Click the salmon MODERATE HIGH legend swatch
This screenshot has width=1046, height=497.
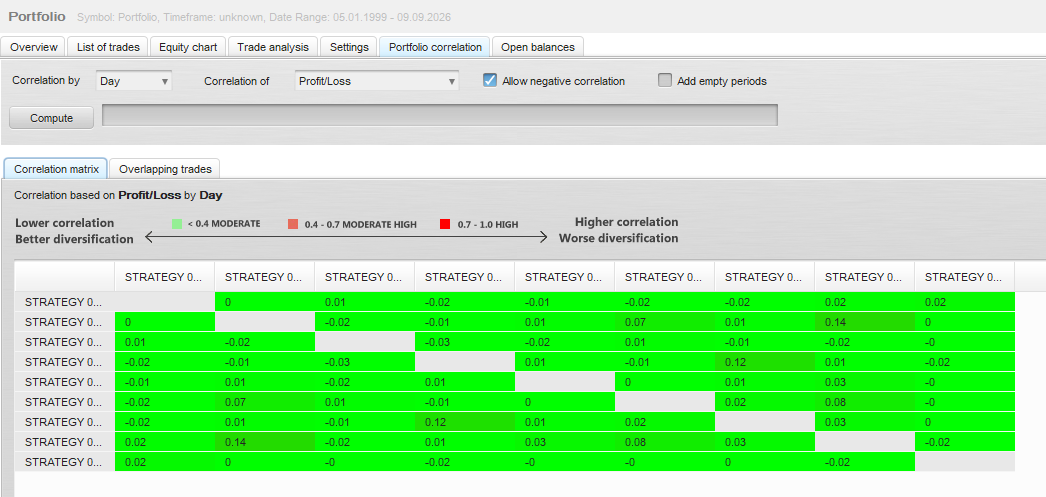point(293,224)
